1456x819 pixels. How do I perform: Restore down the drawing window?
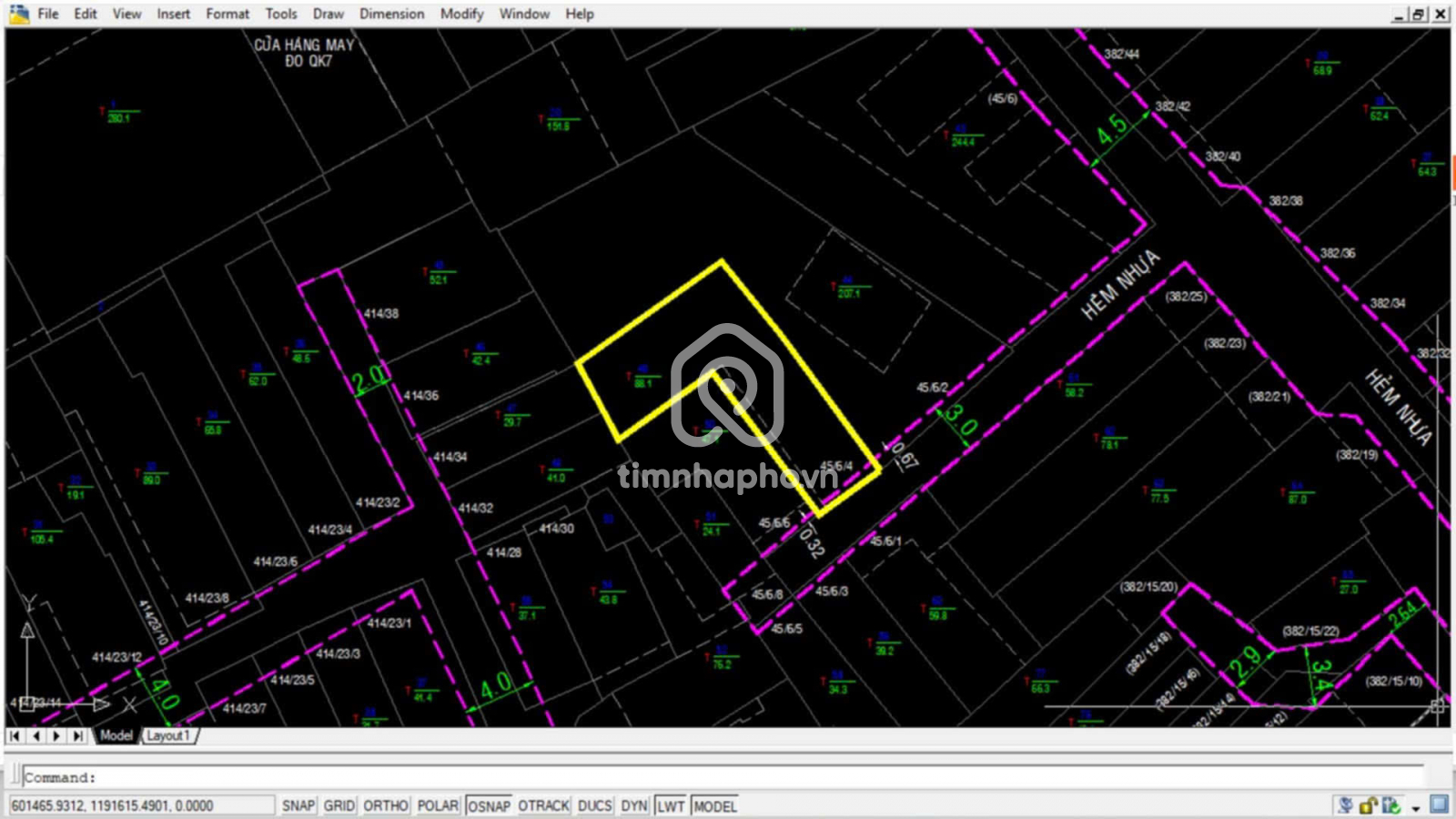tap(1420, 14)
